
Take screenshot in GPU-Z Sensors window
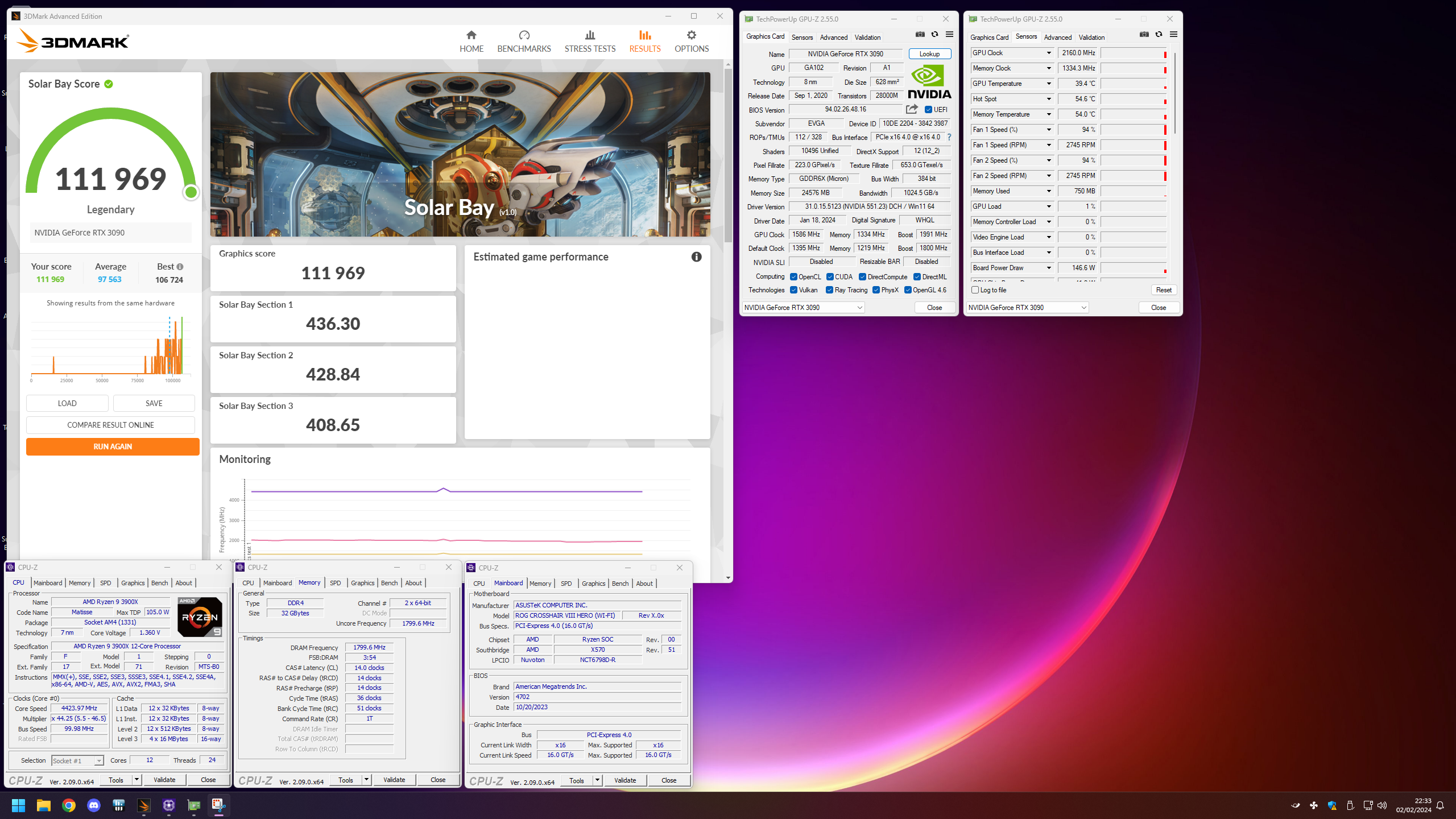point(1144,35)
